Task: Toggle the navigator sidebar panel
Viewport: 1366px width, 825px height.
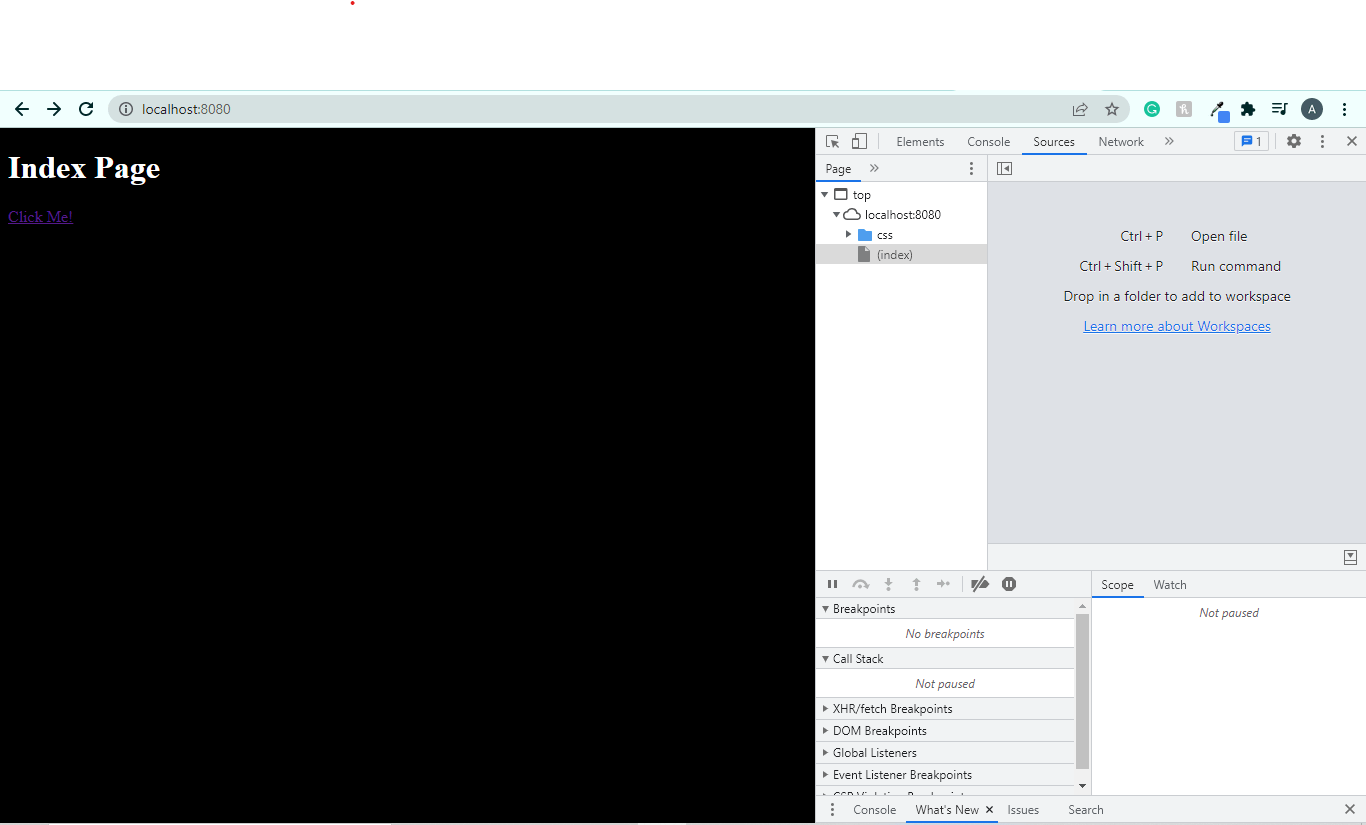Action: pyautogui.click(x=1004, y=168)
